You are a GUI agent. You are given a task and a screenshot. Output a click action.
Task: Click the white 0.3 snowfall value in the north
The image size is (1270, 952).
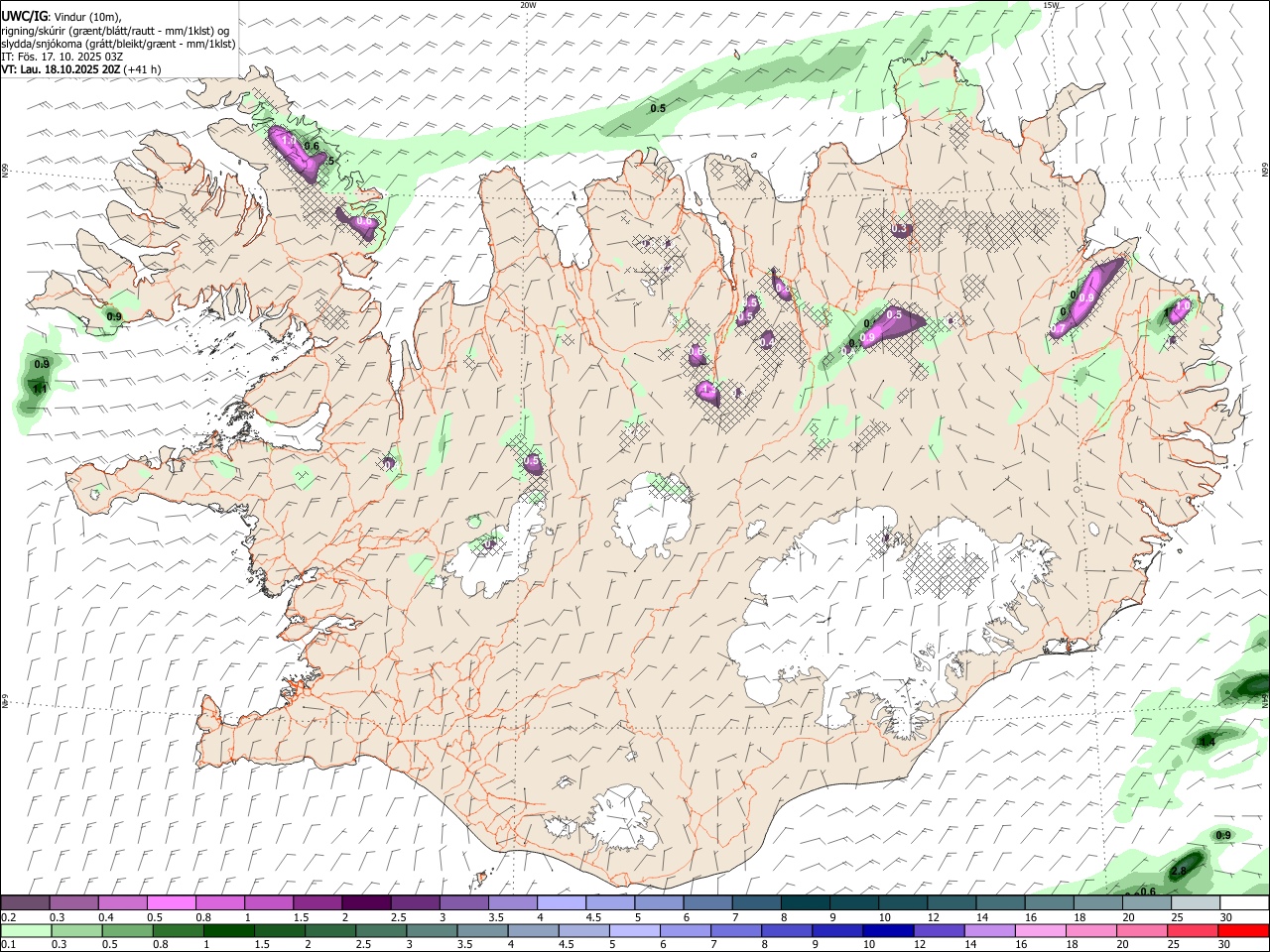click(x=900, y=229)
